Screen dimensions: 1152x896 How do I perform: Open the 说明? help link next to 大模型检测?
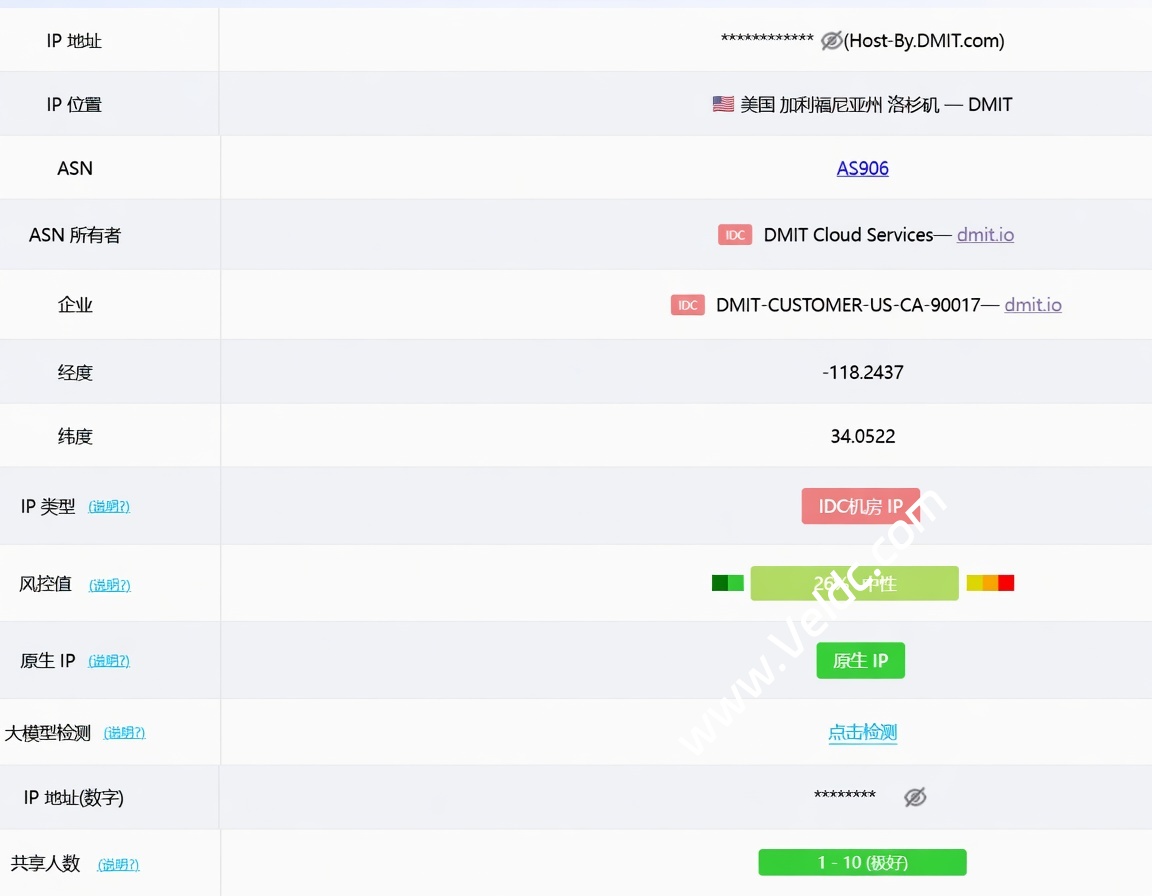click(124, 733)
